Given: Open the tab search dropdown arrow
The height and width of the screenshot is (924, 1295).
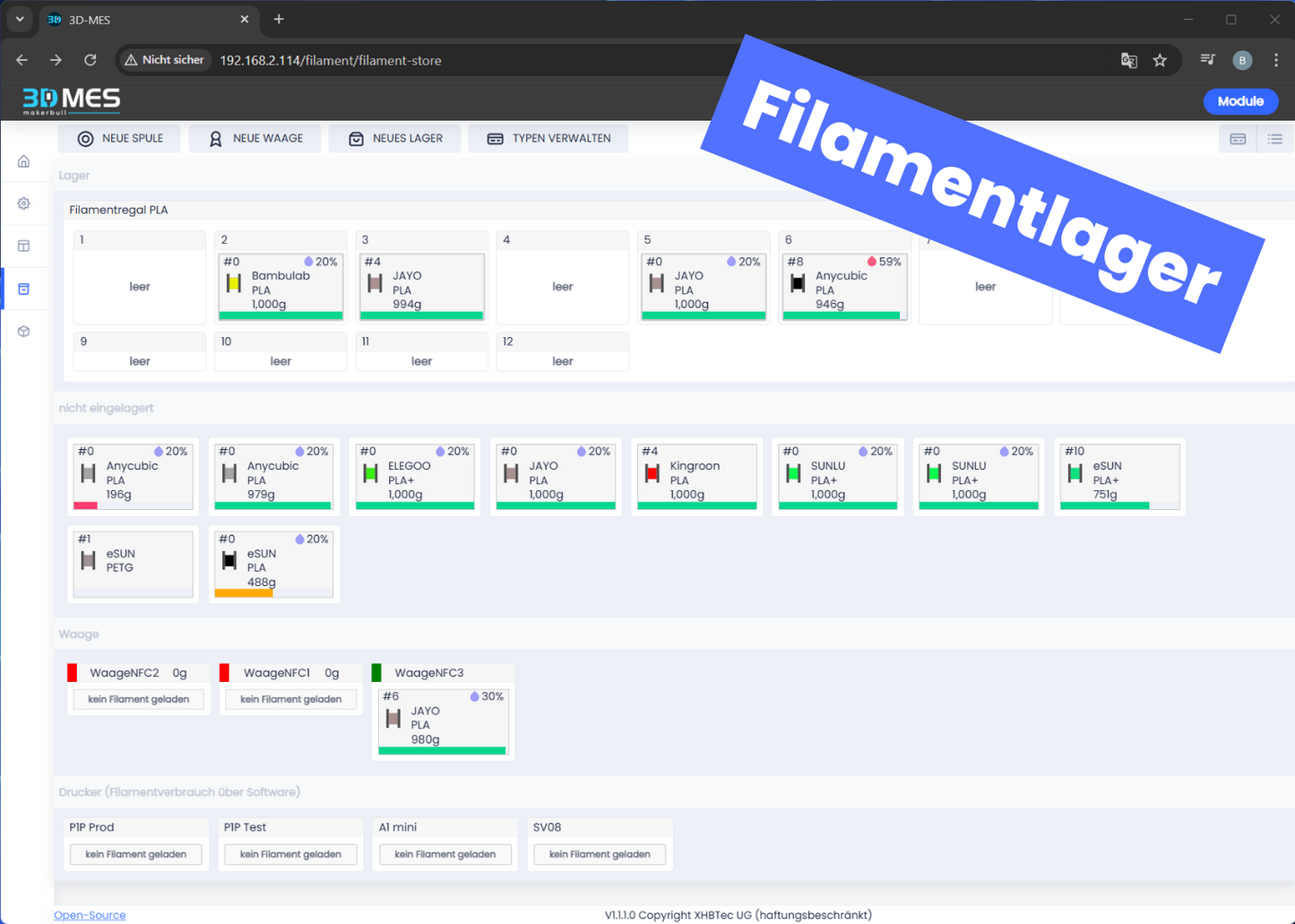Looking at the screenshot, I should click(20, 19).
